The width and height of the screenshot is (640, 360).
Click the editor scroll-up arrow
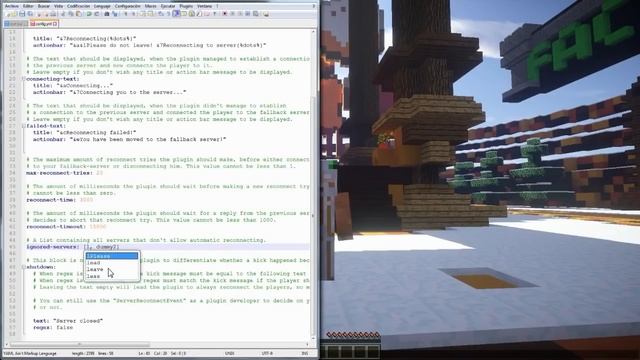313,32
